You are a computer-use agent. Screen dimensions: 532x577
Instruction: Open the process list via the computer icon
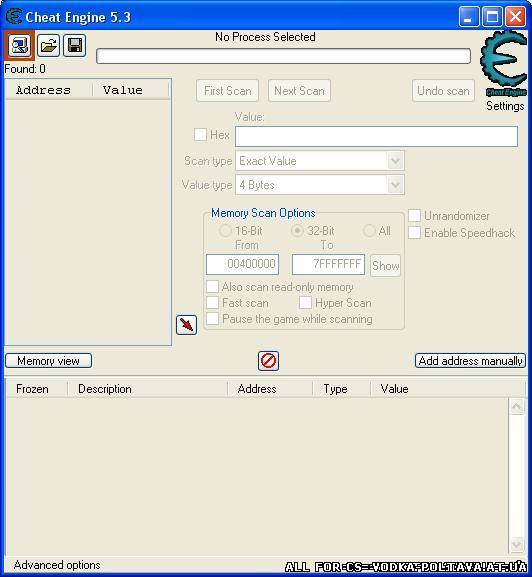[19, 46]
